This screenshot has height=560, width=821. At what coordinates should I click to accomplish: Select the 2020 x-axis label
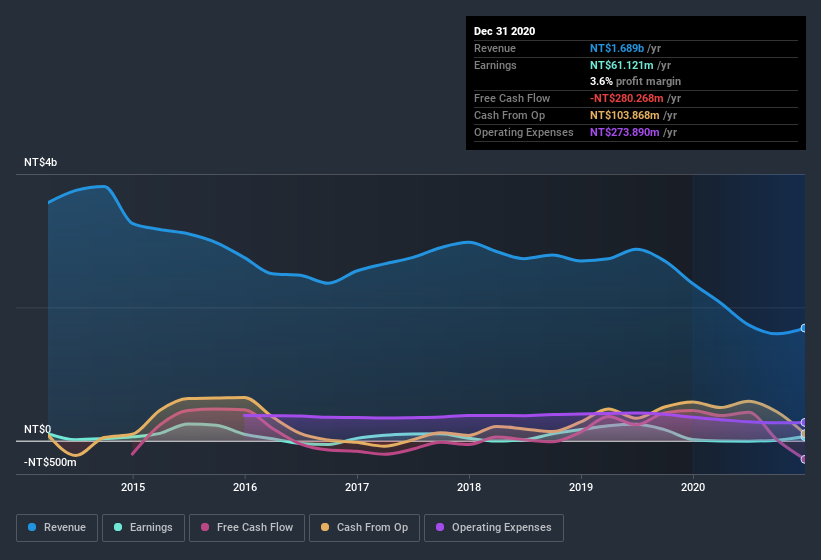pos(693,487)
